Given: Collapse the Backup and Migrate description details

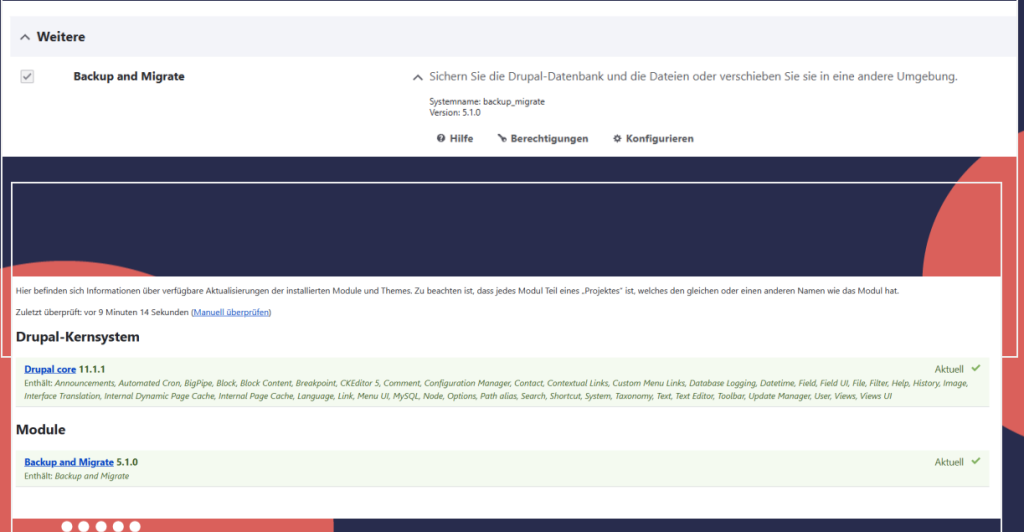Looking at the screenshot, I should pos(417,77).
